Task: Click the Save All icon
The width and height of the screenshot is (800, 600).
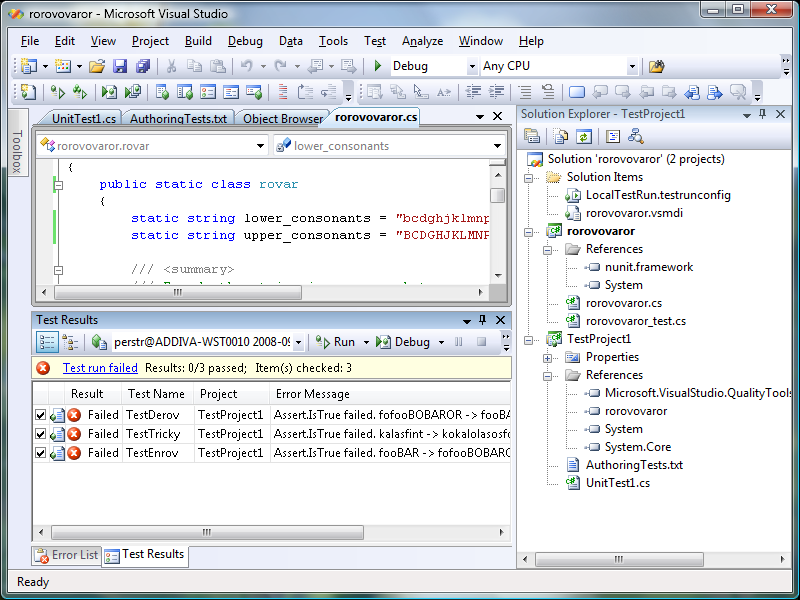Action: 143,66
